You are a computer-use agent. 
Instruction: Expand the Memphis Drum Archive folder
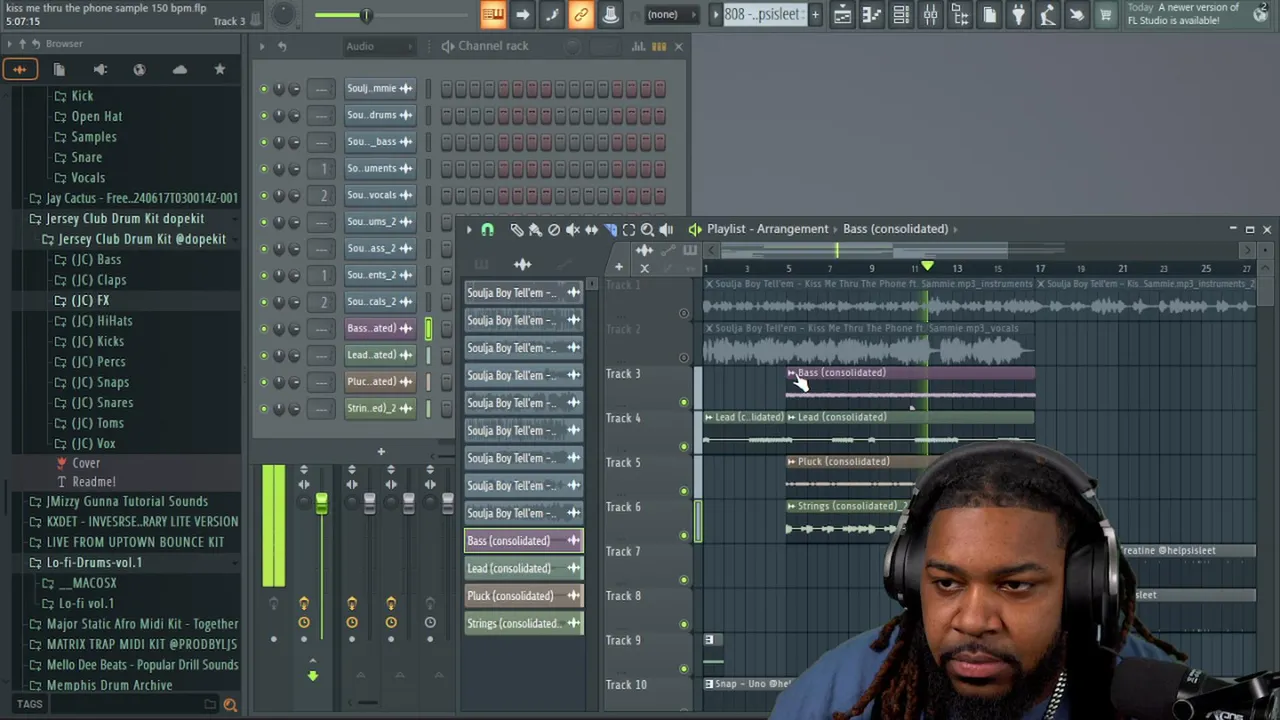109,685
